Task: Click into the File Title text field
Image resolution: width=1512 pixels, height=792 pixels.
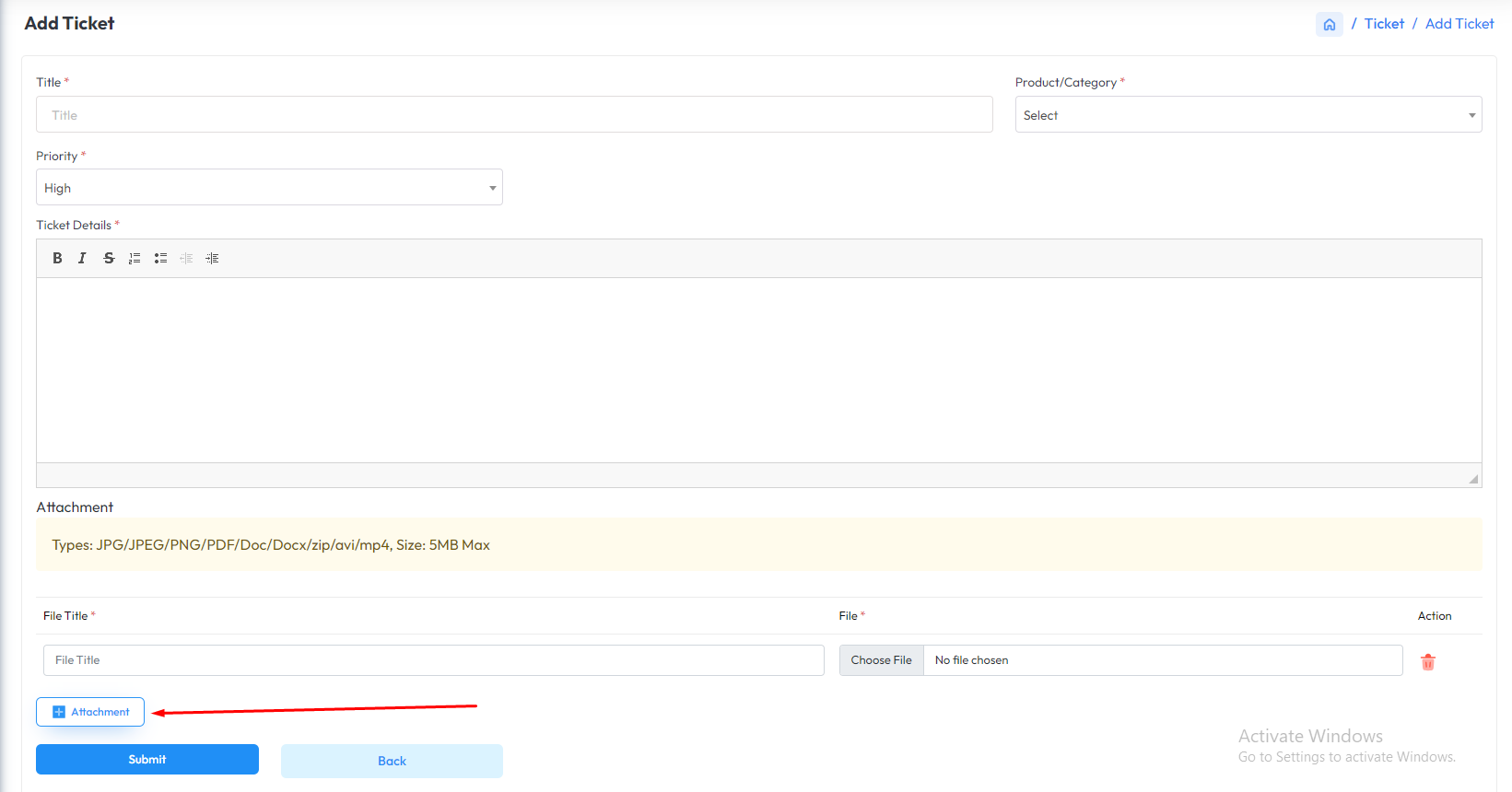Action: [433, 660]
